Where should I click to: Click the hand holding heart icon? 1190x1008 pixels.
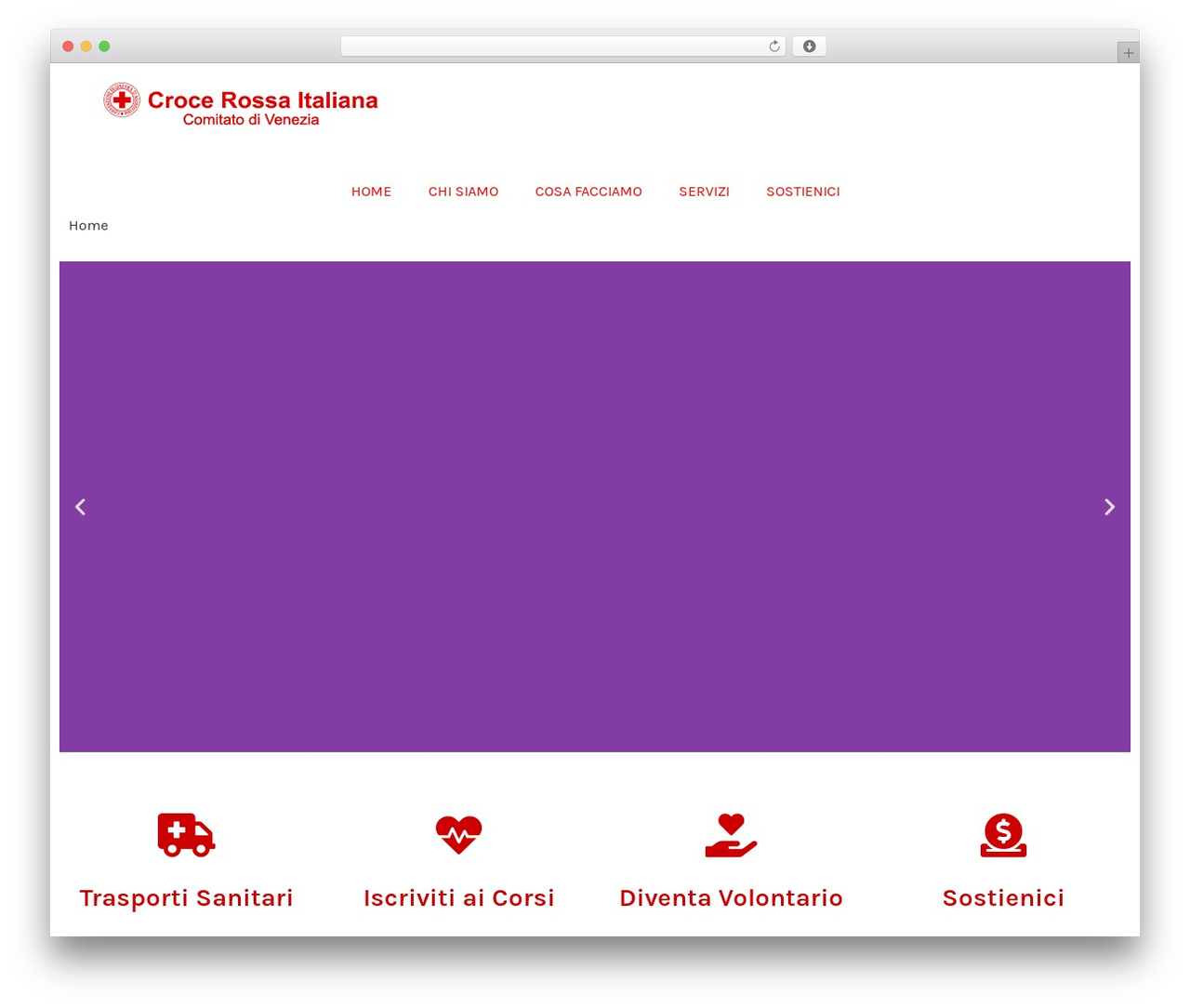pyautogui.click(x=731, y=835)
